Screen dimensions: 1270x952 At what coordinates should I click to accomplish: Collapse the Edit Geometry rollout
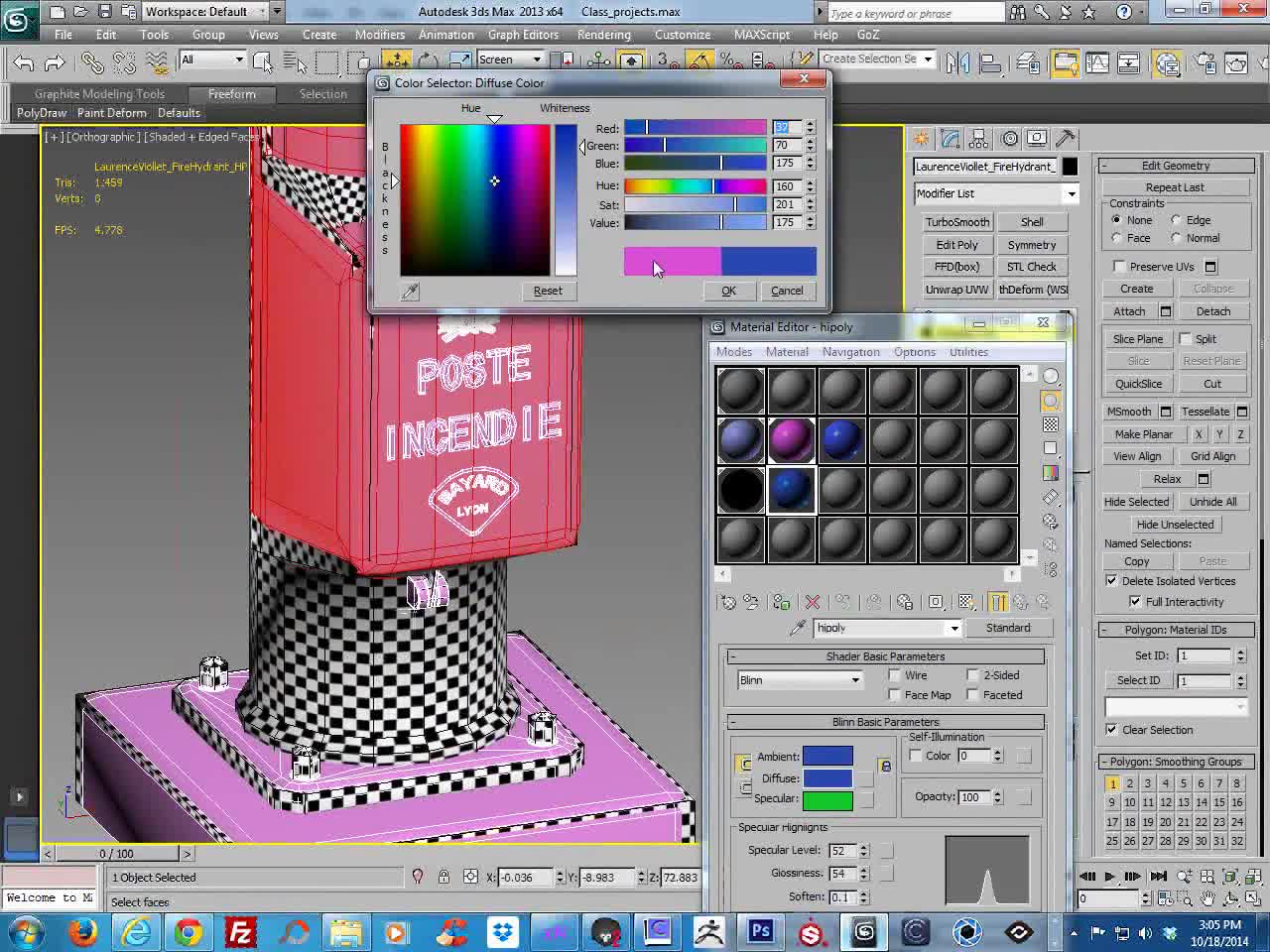[1176, 166]
